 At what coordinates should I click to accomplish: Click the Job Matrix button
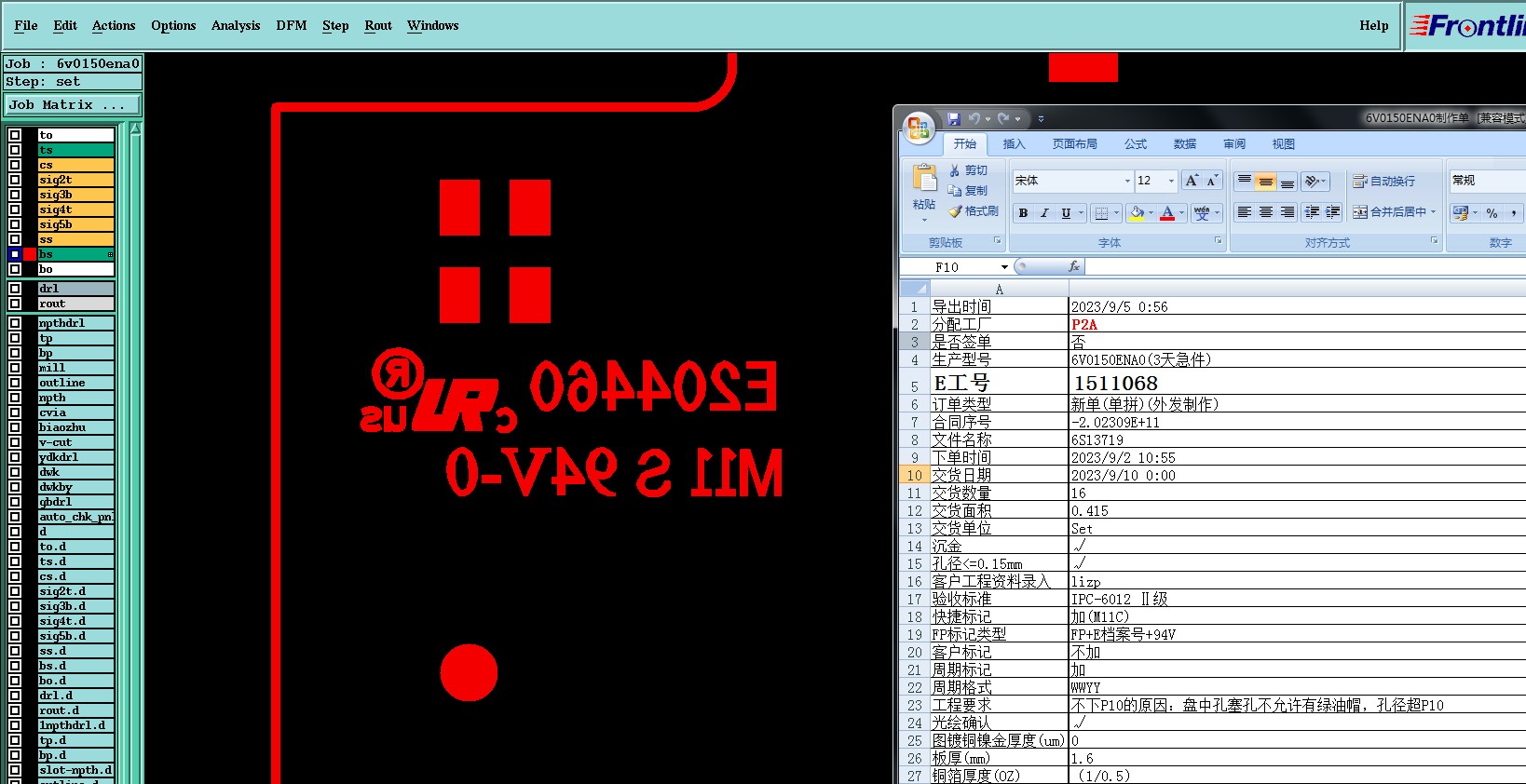(x=73, y=105)
